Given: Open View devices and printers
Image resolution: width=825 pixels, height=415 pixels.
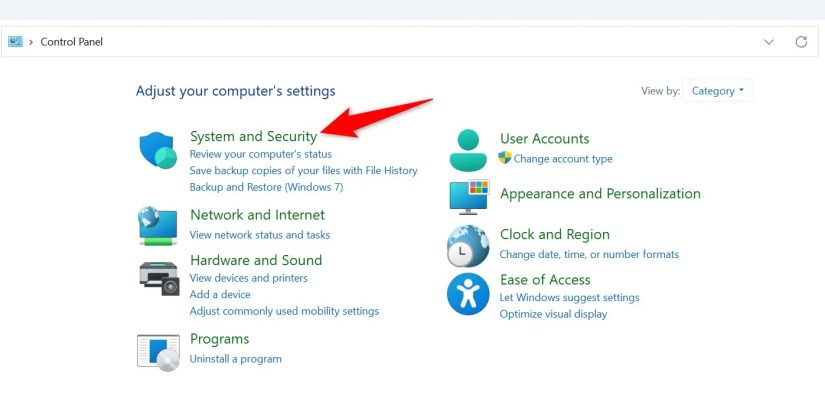Looking at the screenshot, I should (x=248, y=278).
